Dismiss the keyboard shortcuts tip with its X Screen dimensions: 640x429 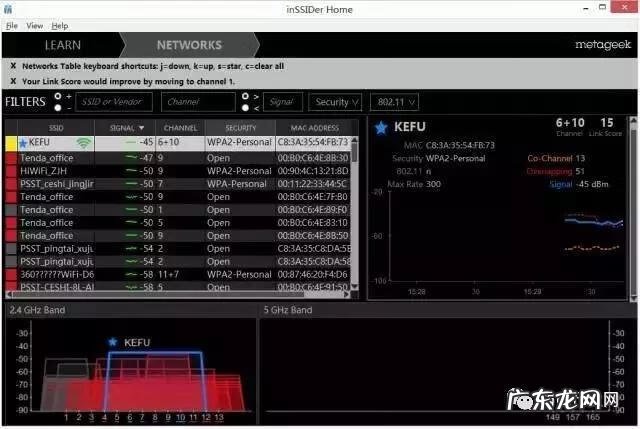point(13,66)
